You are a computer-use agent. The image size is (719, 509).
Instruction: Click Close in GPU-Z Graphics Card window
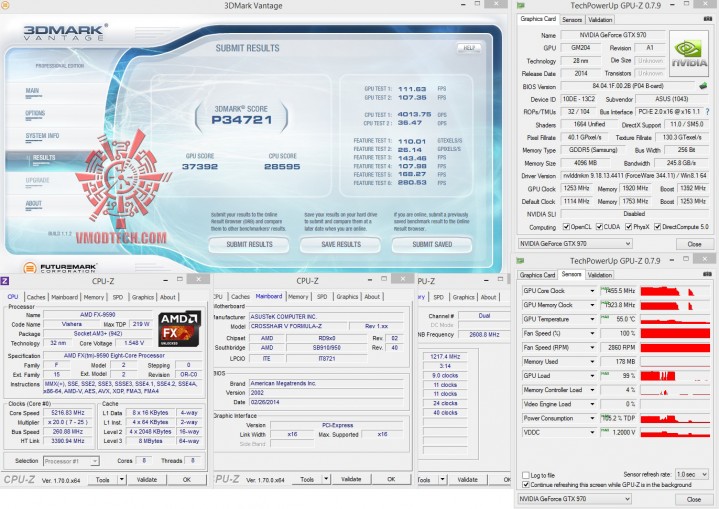point(694,244)
